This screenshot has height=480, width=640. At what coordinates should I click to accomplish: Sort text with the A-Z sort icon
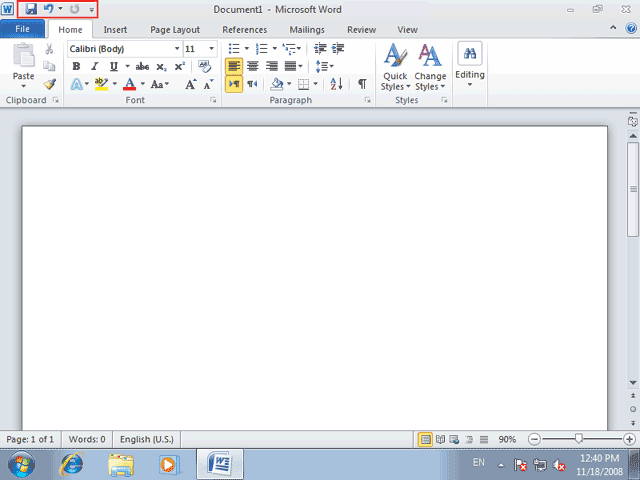tap(336, 84)
